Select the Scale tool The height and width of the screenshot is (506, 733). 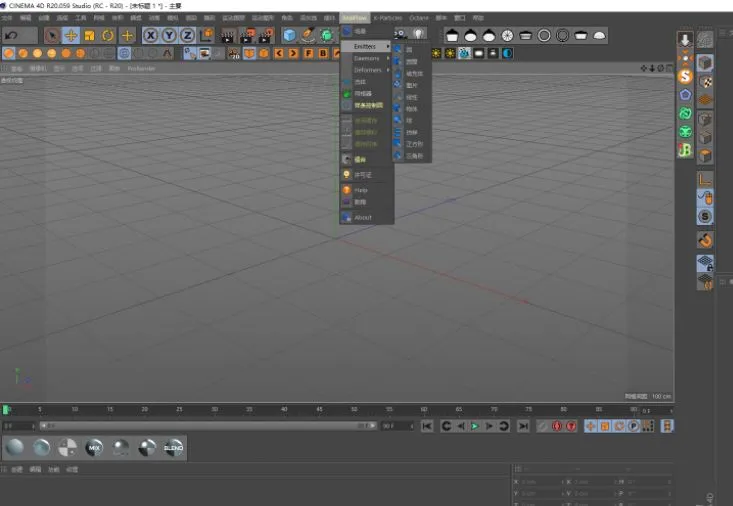[x=89, y=36]
